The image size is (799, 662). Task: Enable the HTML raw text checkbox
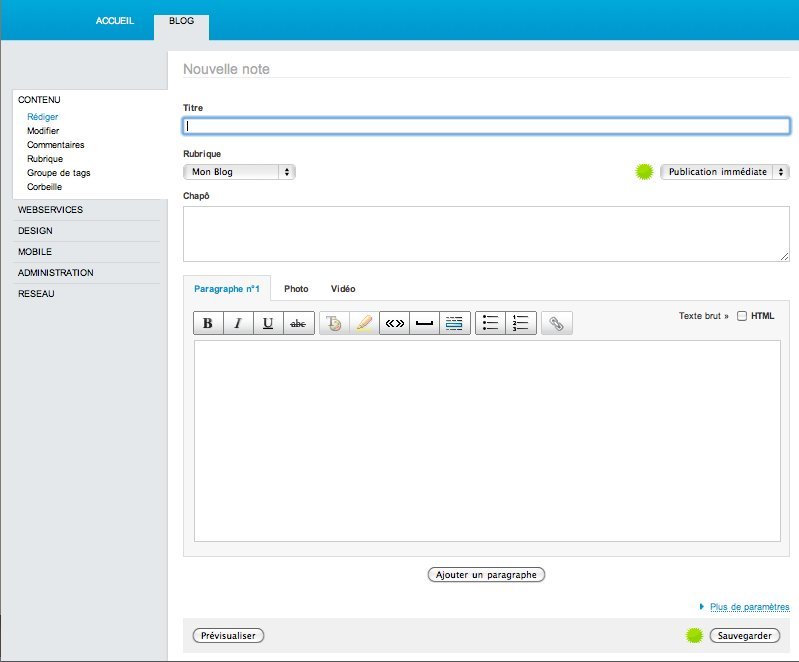point(742,316)
